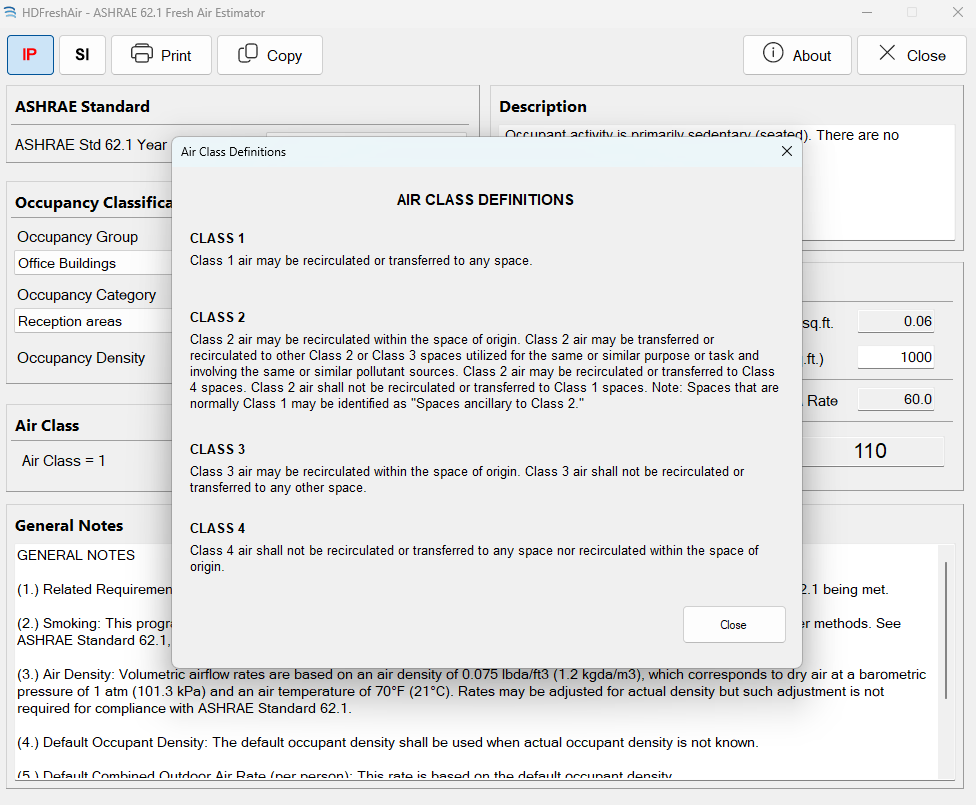976x805 pixels.
Task: Click the Air Class = 1 text
Action: pos(63,461)
